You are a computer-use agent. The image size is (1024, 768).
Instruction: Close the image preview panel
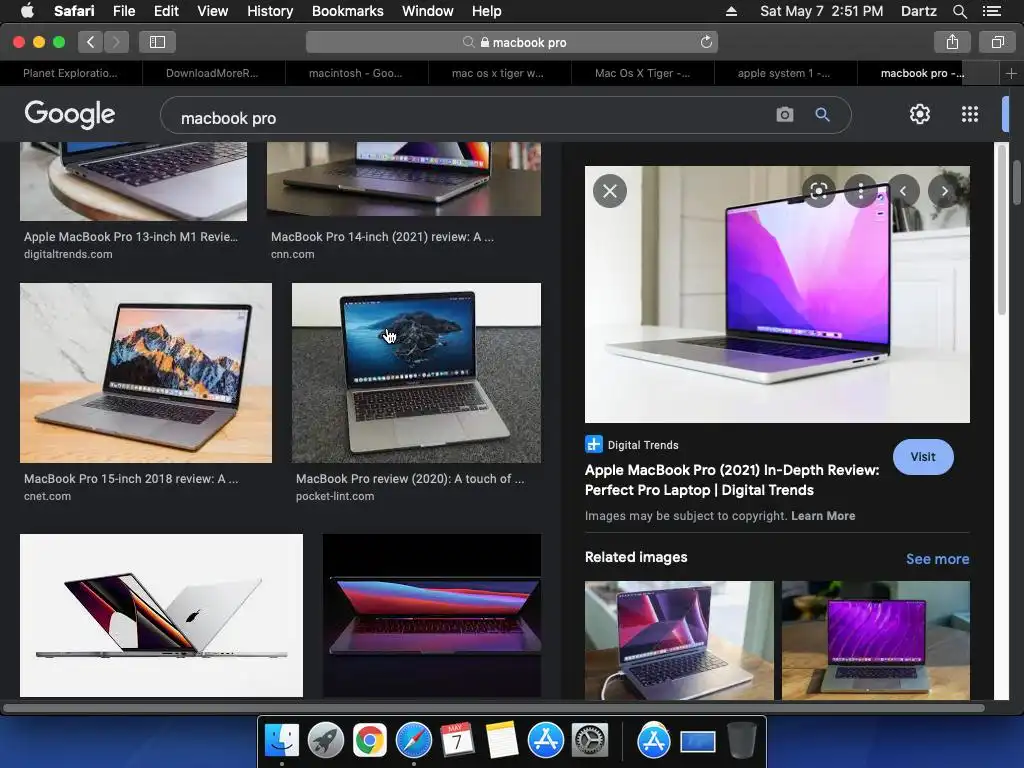609,191
